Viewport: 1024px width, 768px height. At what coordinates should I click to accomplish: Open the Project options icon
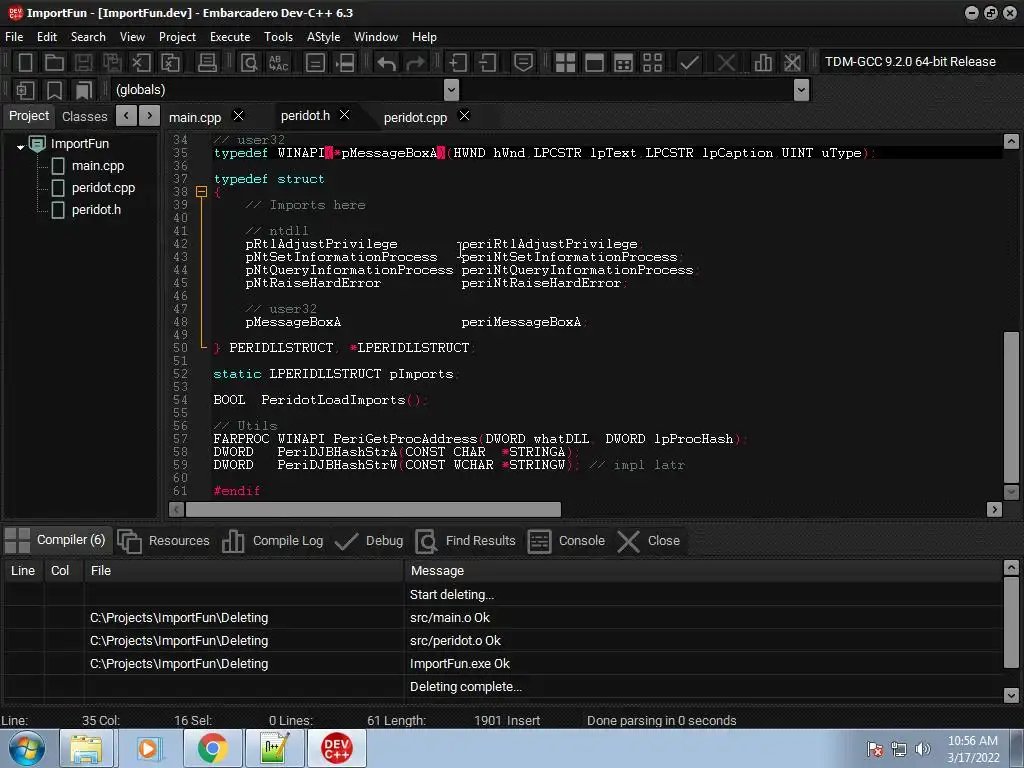pyautogui.click(x=523, y=63)
